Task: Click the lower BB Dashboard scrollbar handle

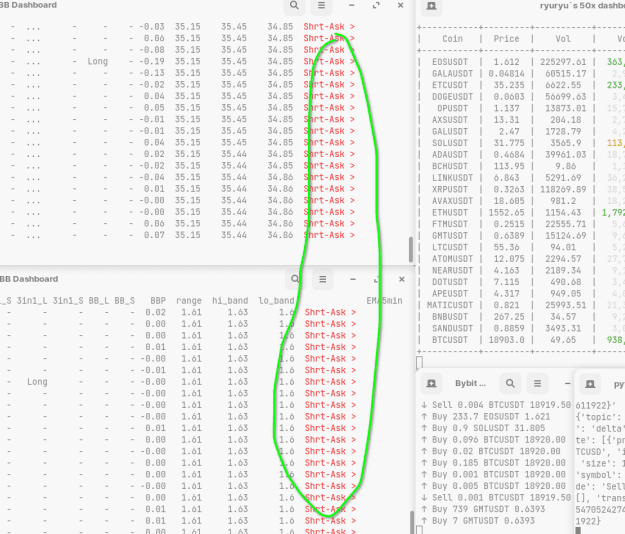Action: [x=412, y=522]
